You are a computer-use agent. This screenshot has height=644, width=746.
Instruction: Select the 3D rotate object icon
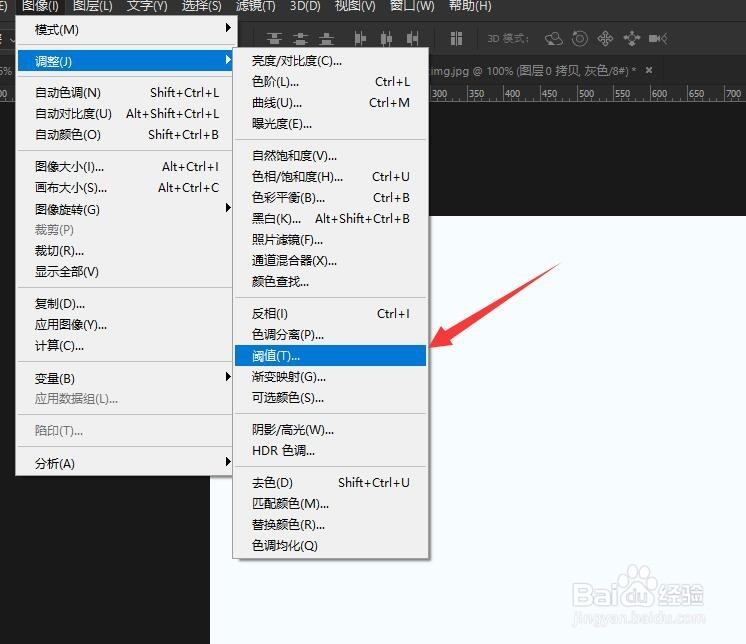pos(554,39)
